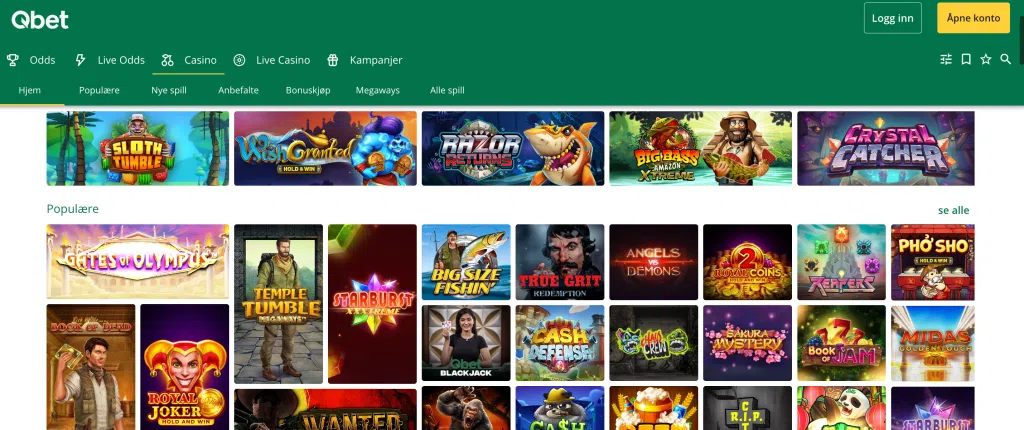Click the se alle link
Screen dimensions: 1024x430
[953, 210]
